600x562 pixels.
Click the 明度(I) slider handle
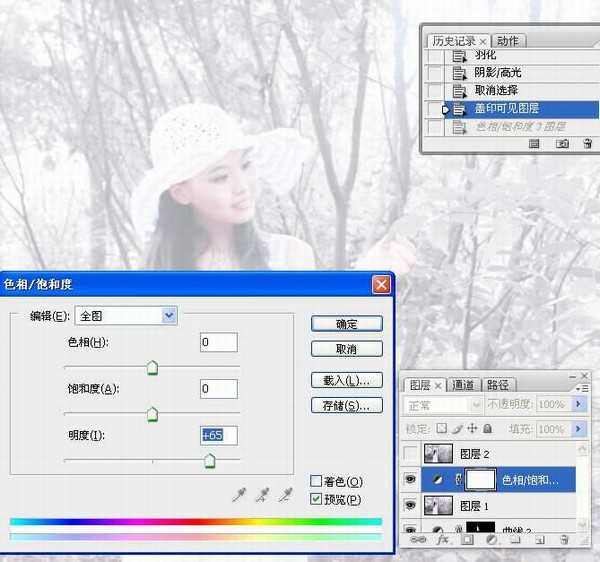click(209, 461)
